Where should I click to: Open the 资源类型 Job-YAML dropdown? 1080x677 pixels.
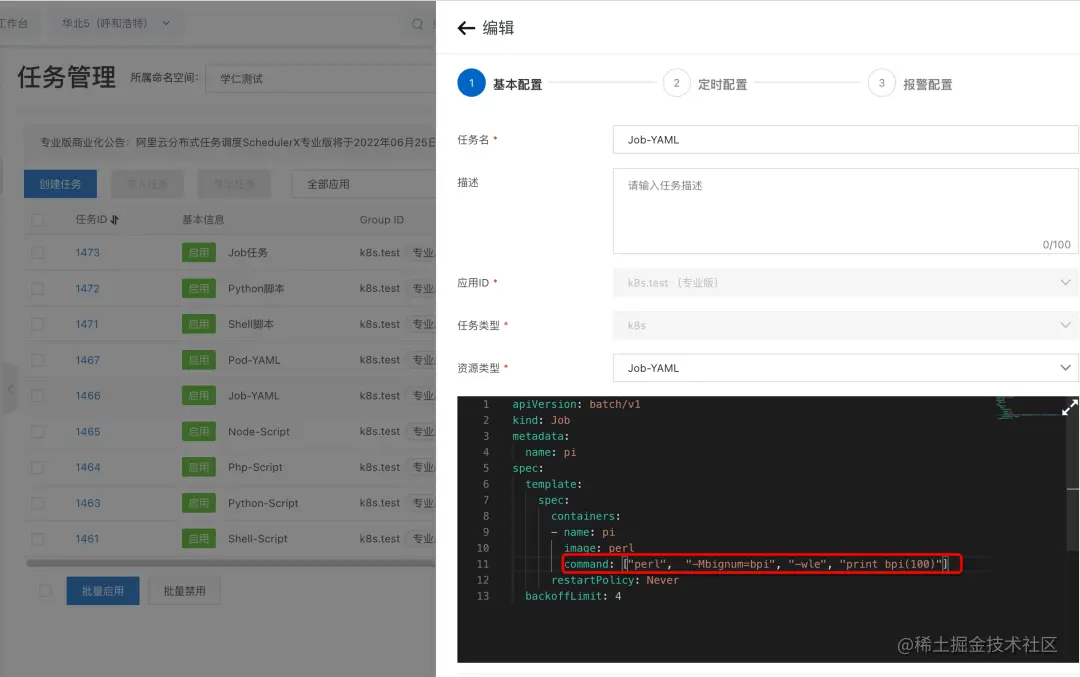point(845,368)
